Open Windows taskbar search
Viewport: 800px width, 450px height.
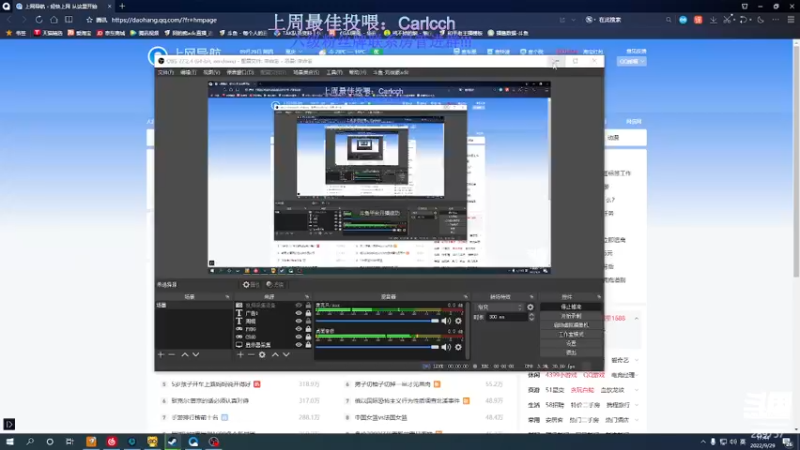(30, 442)
